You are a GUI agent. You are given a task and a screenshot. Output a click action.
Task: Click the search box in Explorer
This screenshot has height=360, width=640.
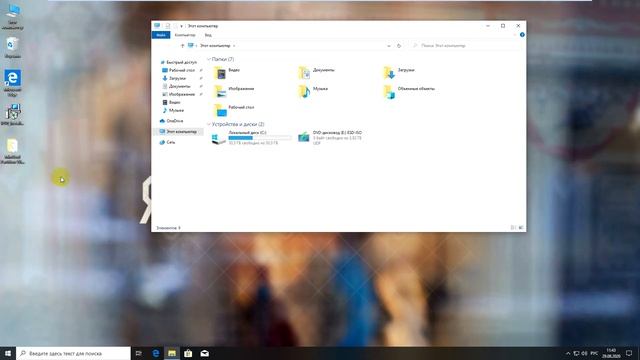pyautogui.click(x=465, y=46)
